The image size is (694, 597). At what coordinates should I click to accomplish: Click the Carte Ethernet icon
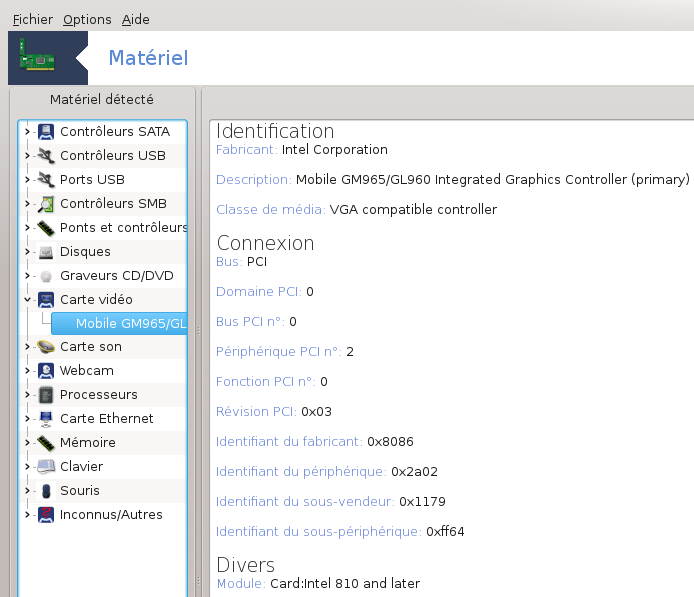46,419
